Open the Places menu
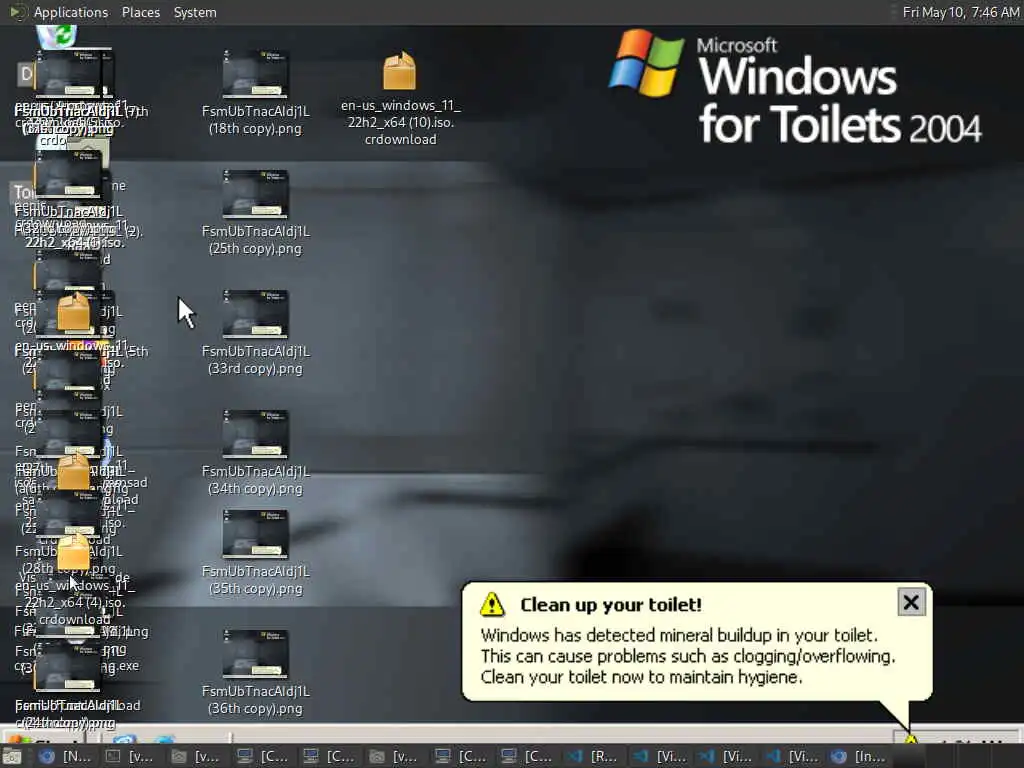The image size is (1024, 768). [x=140, y=12]
